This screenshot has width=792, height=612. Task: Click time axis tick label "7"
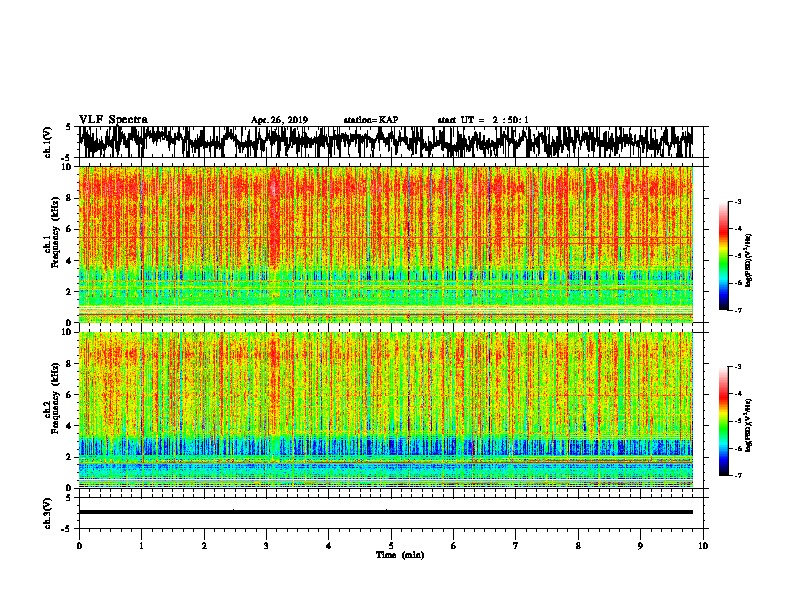pyautogui.click(x=516, y=546)
